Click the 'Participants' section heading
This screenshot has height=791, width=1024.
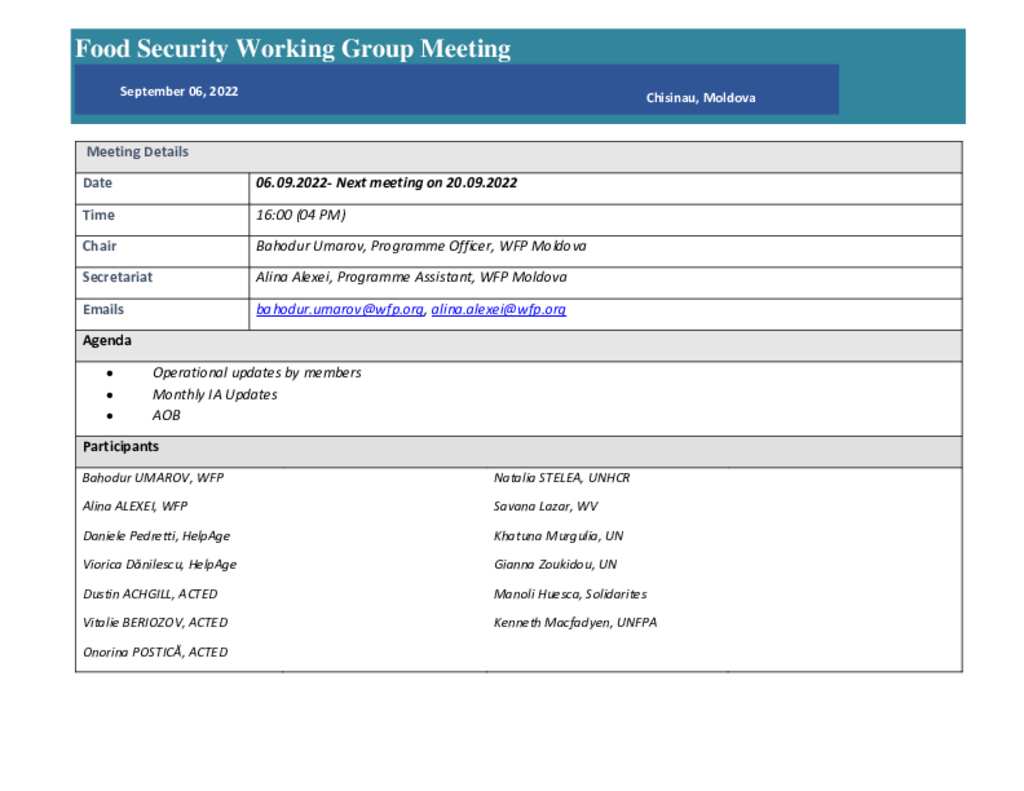(x=121, y=447)
